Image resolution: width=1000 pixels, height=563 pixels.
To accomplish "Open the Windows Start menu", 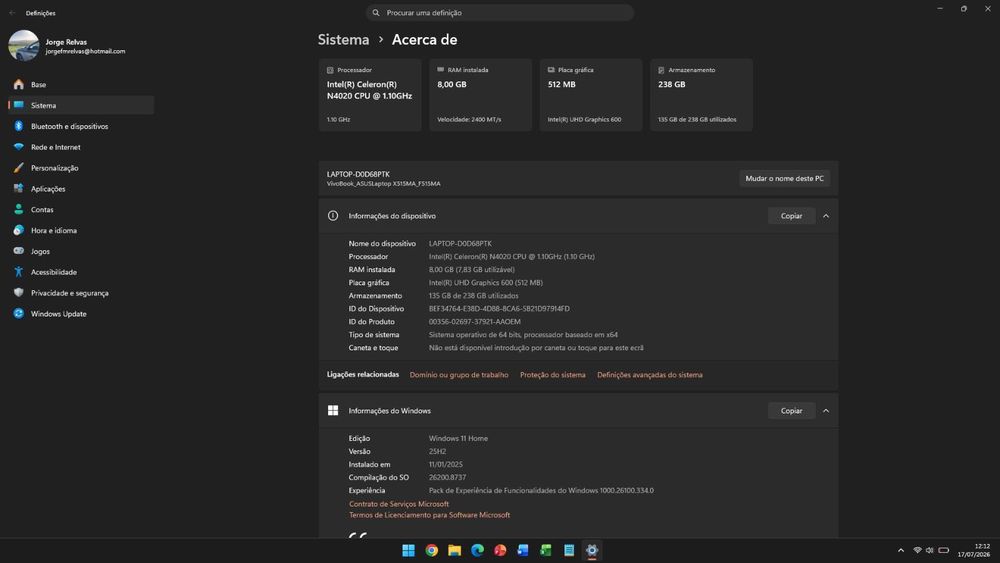I will point(409,550).
